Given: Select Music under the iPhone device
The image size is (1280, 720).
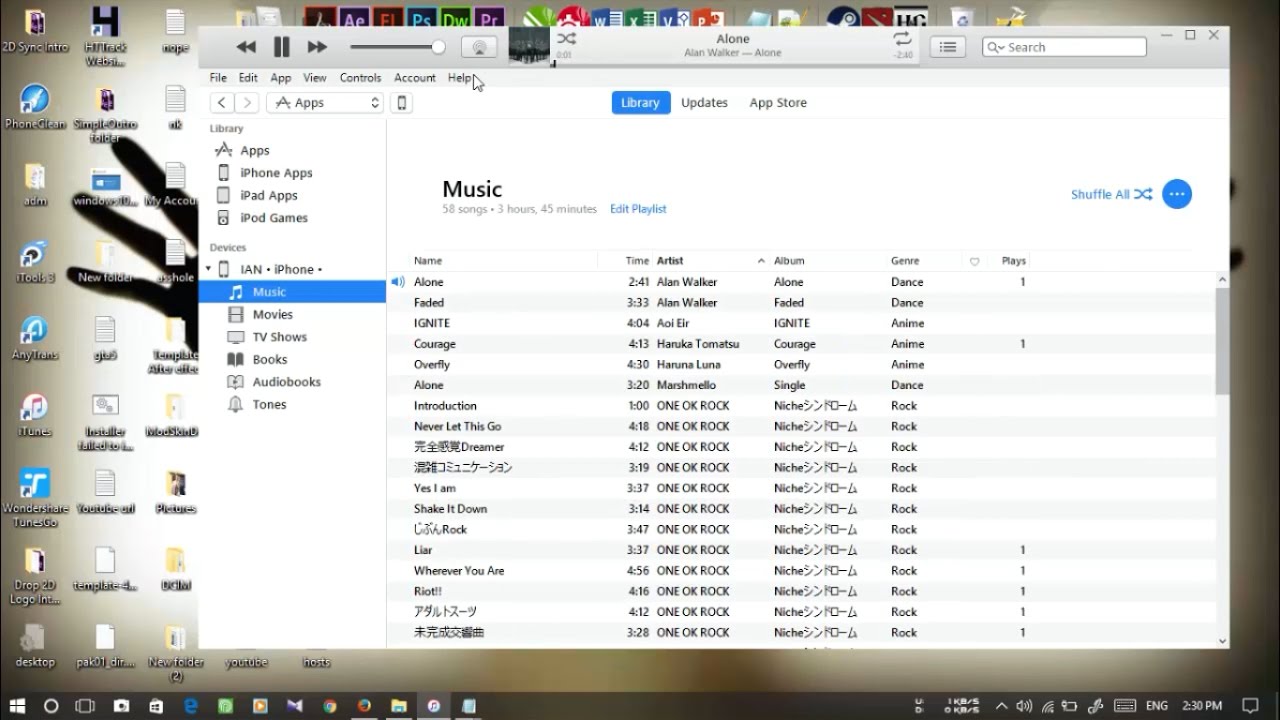Looking at the screenshot, I should (292, 292).
